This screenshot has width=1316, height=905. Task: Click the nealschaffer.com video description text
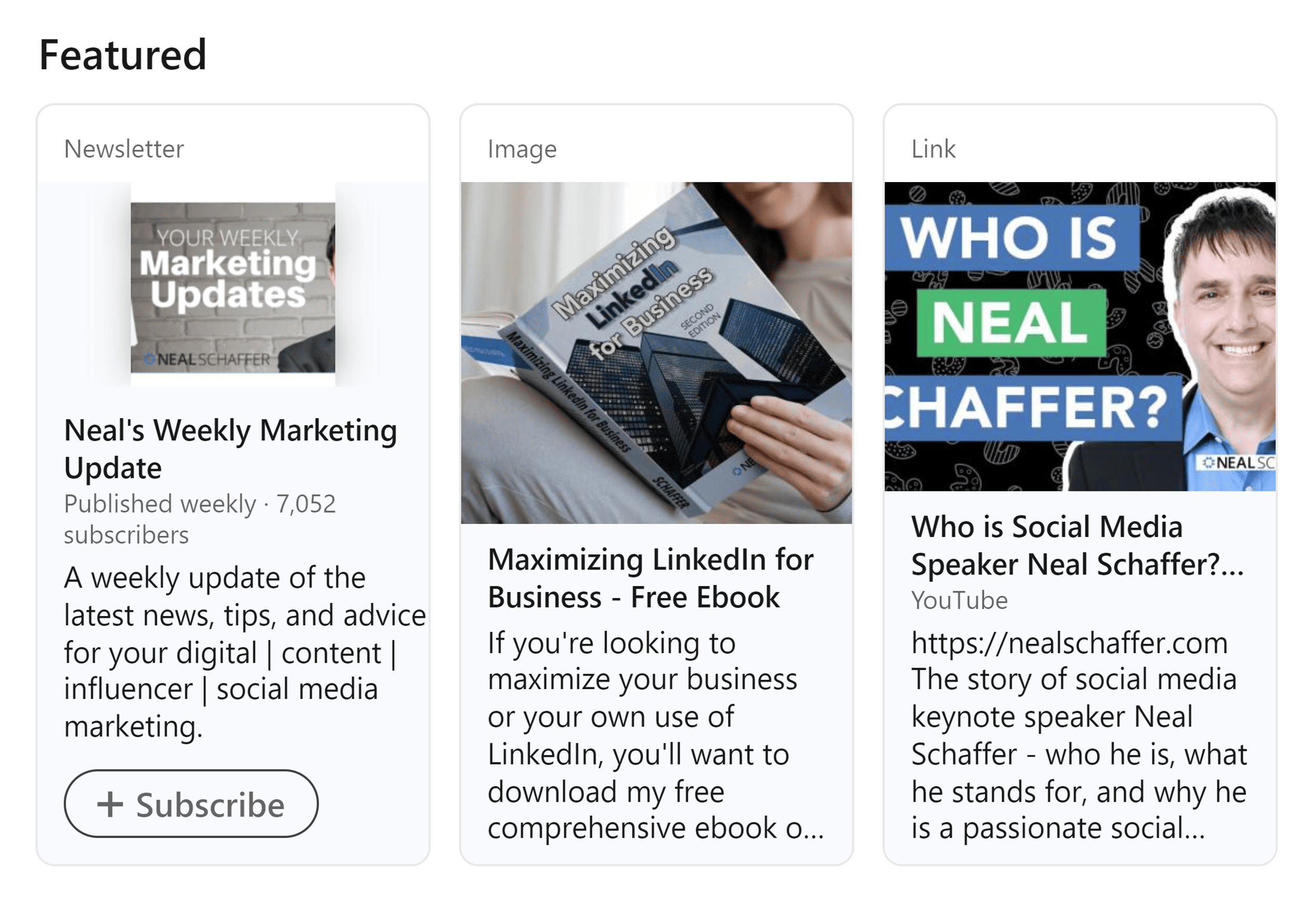click(1079, 735)
